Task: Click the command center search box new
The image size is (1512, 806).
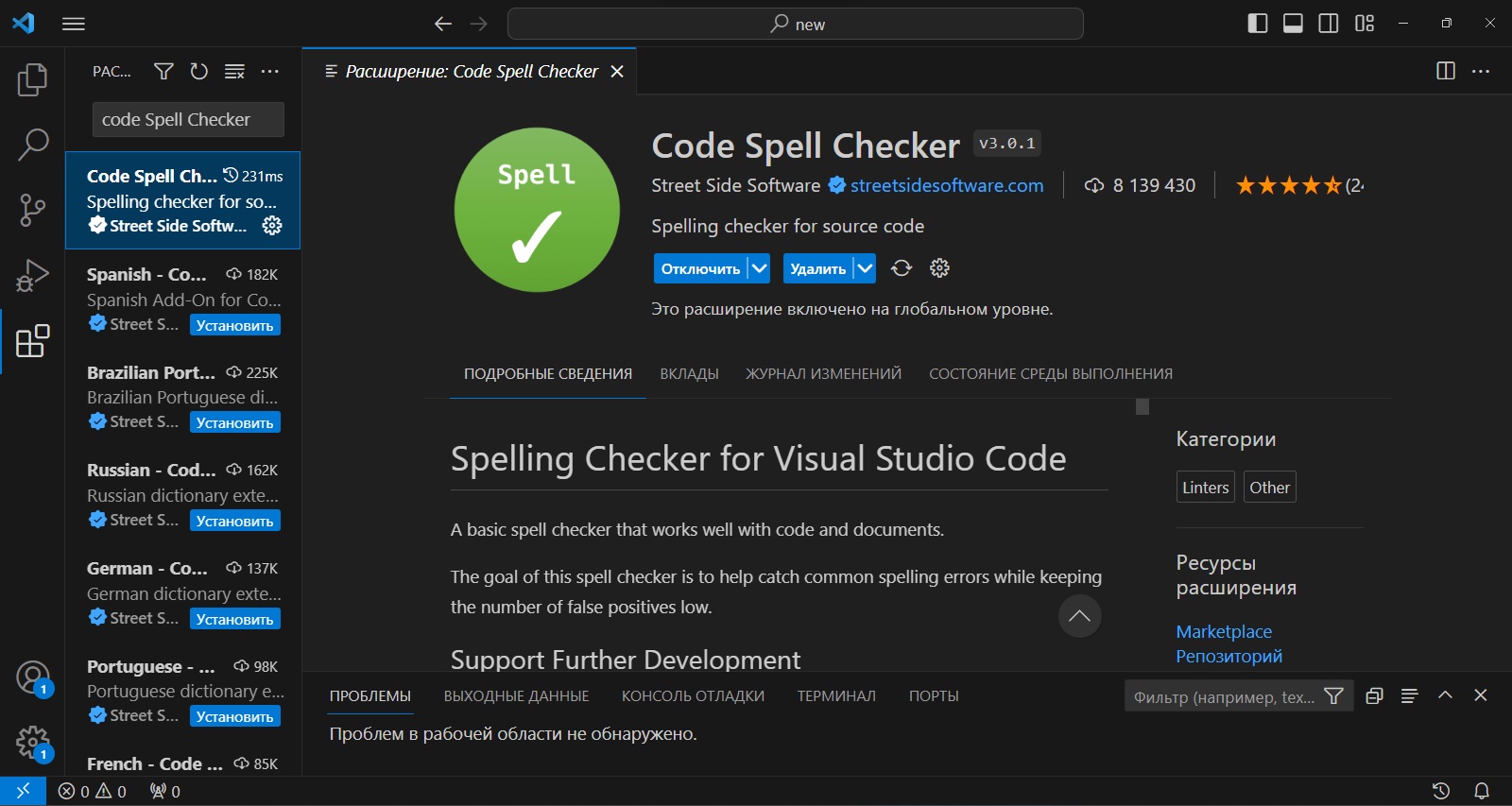Action: [796, 24]
